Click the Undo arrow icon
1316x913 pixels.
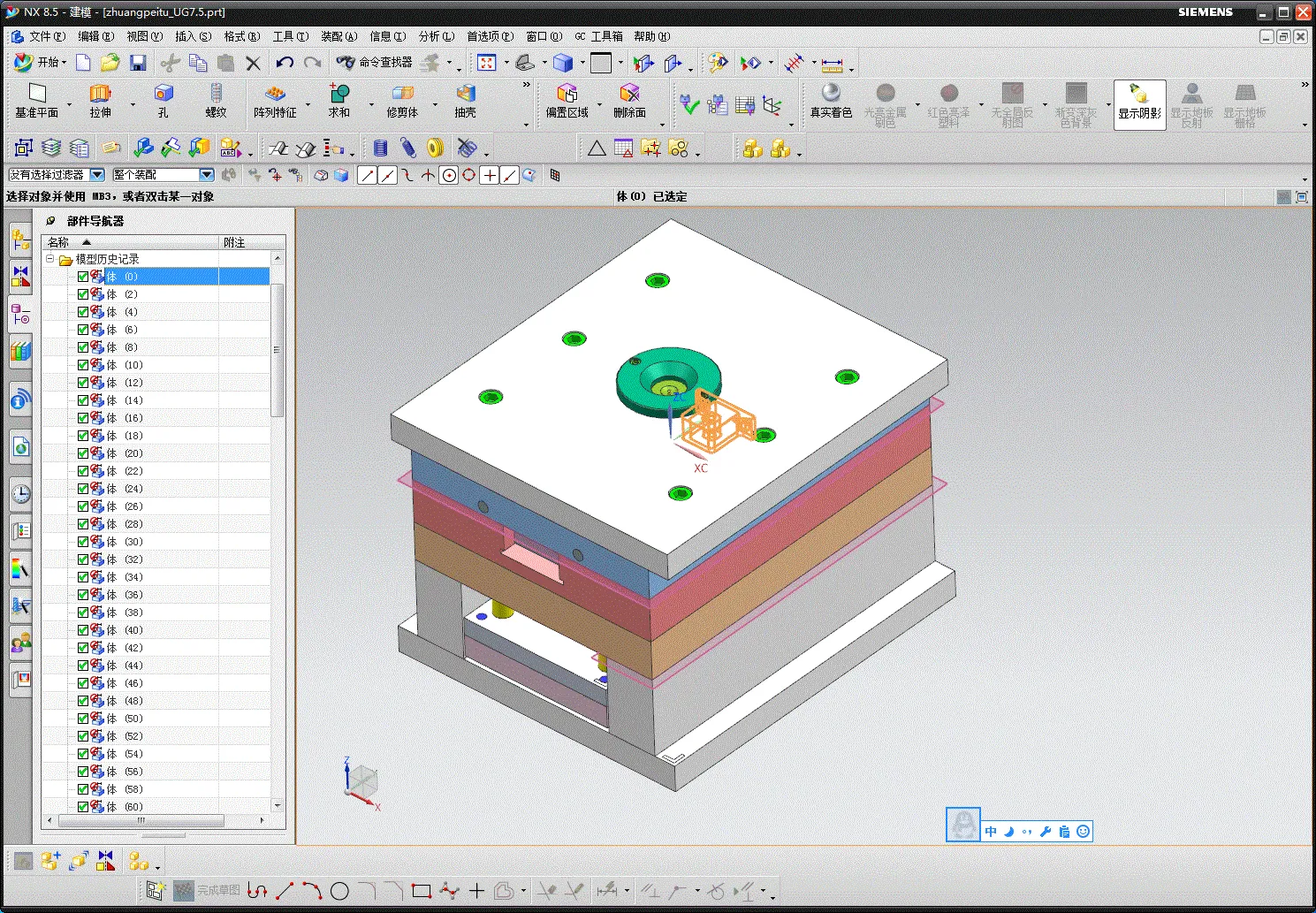pyautogui.click(x=284, y=62)
